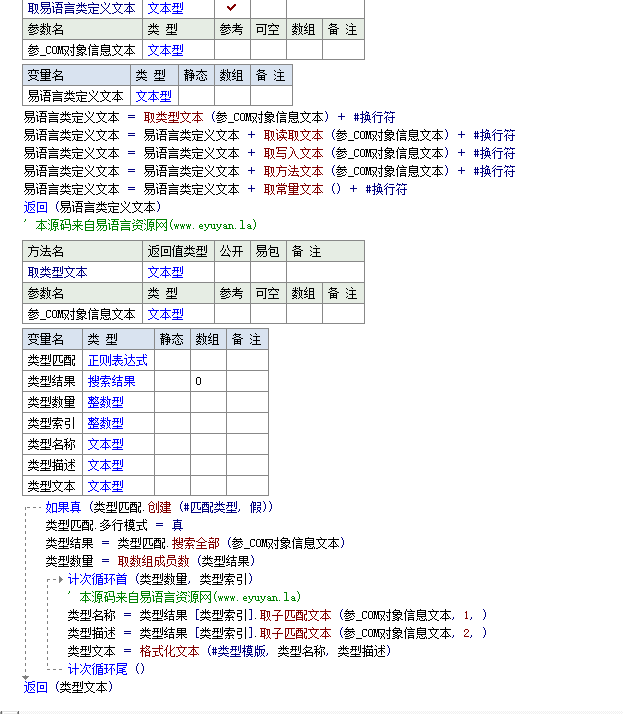Click the array value 0 for 类型结果
The height and width of the screenshot is (714, 623).
coord(208,381)
